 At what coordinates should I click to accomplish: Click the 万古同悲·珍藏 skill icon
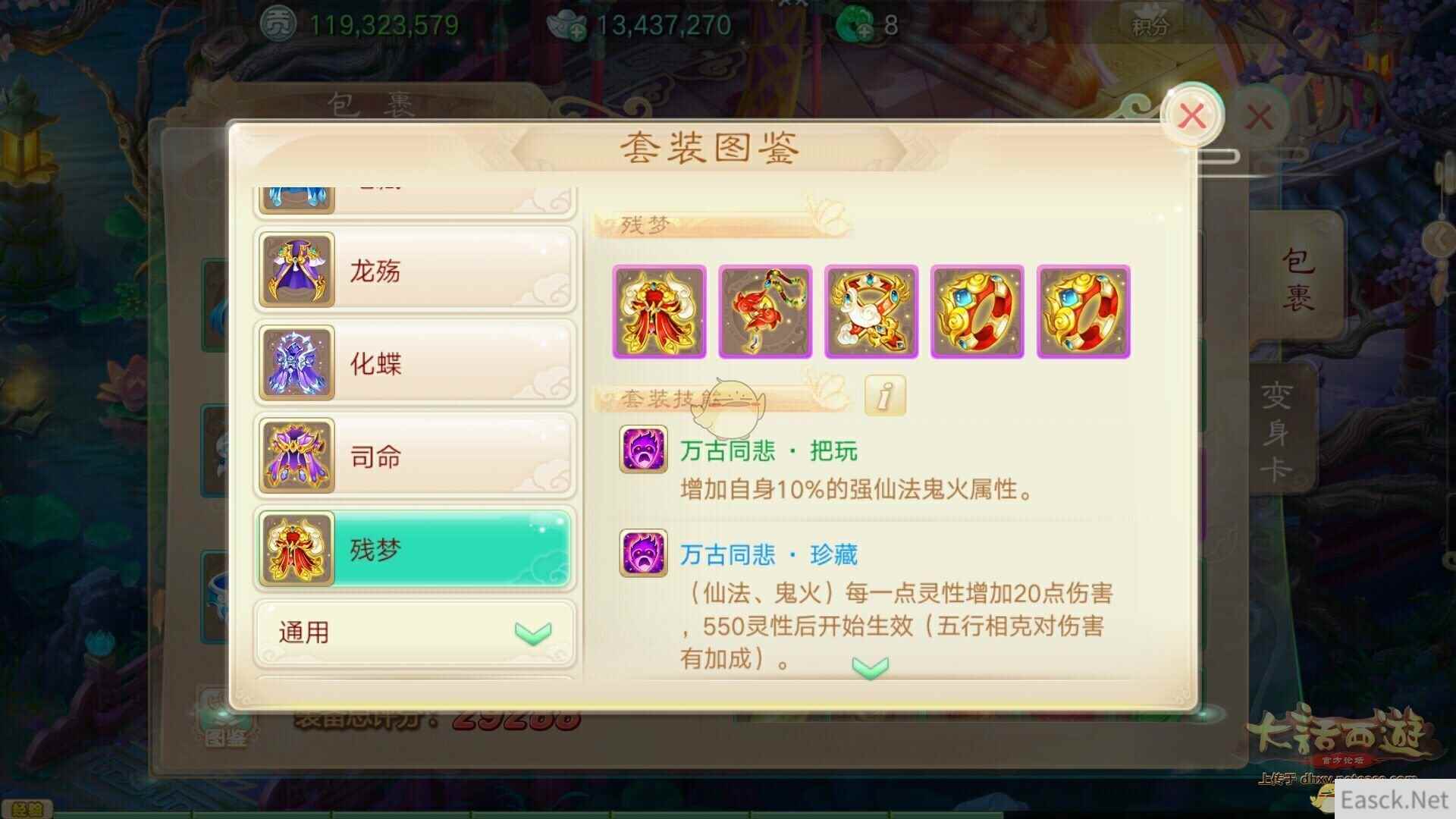pyautogui.click(x=644, y=553)
